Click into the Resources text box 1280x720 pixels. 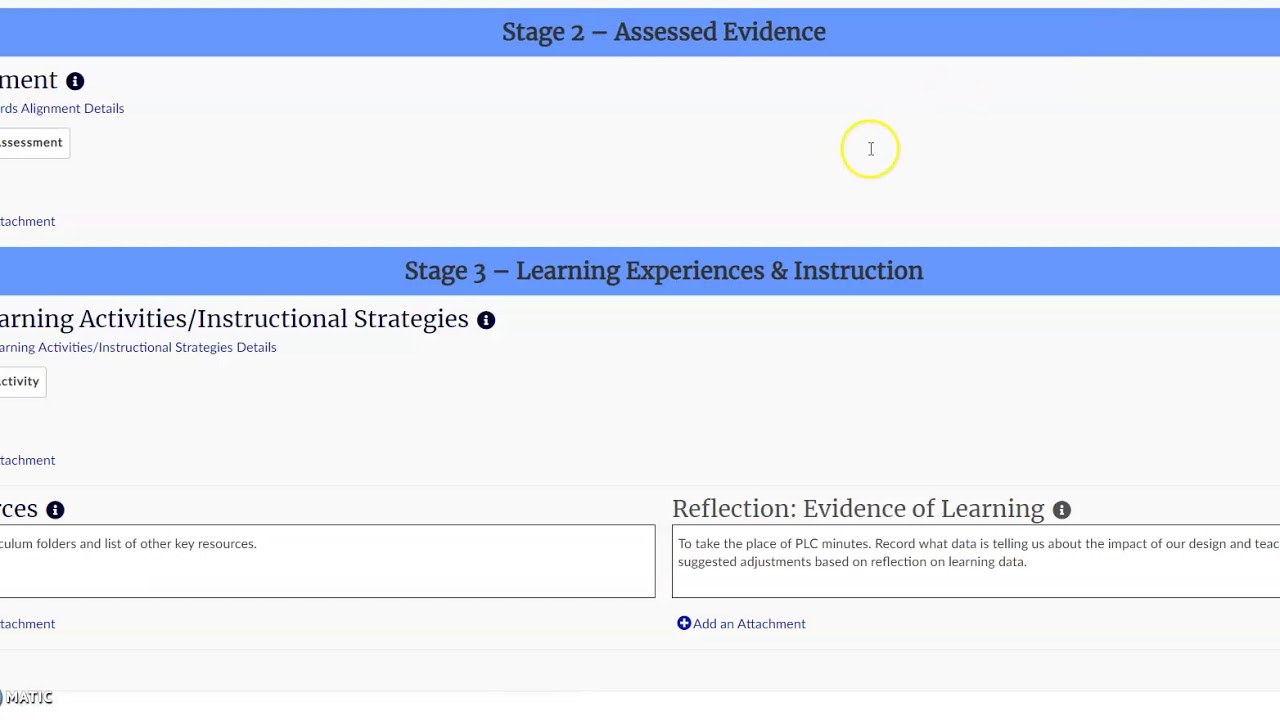327,561
